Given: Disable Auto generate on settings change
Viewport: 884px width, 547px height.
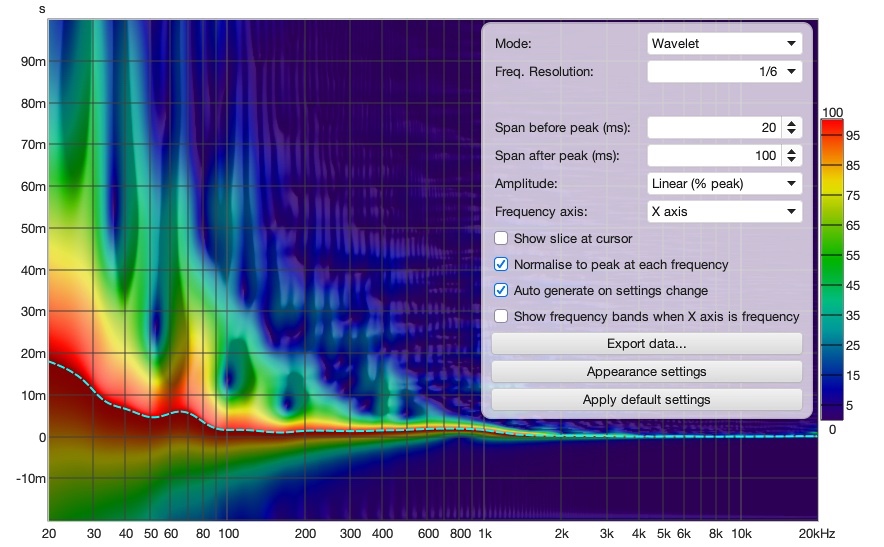Looking at the screenshot, I should [501, 290].
